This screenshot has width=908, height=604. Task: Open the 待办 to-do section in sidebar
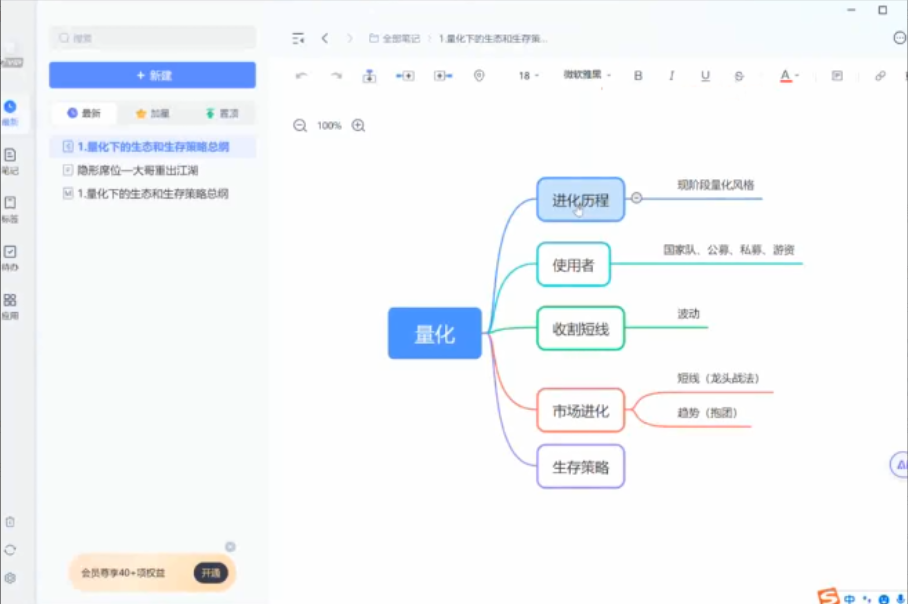[x=10, y=257]
